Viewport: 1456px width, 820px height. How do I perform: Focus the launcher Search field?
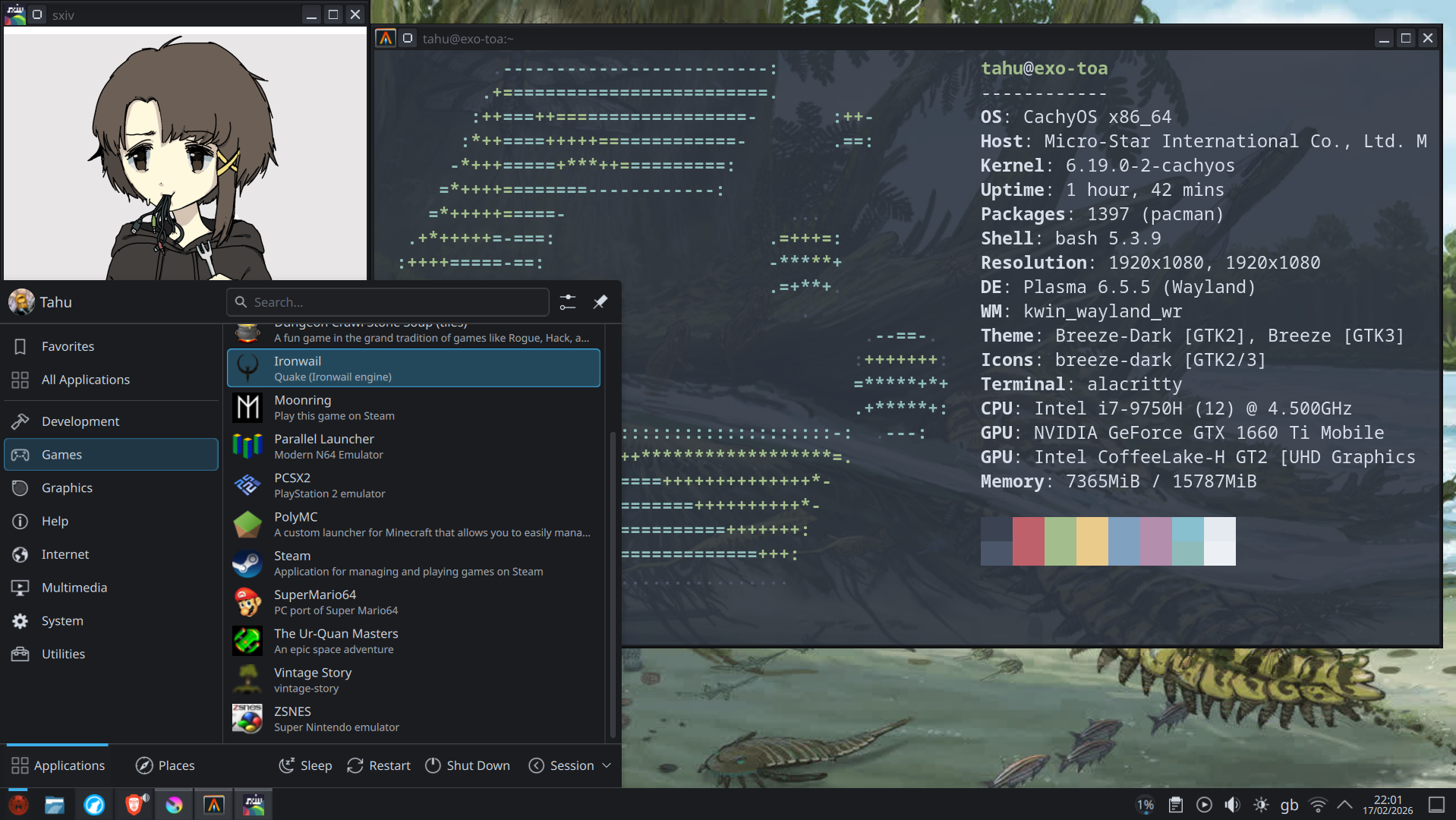(387, 302)
